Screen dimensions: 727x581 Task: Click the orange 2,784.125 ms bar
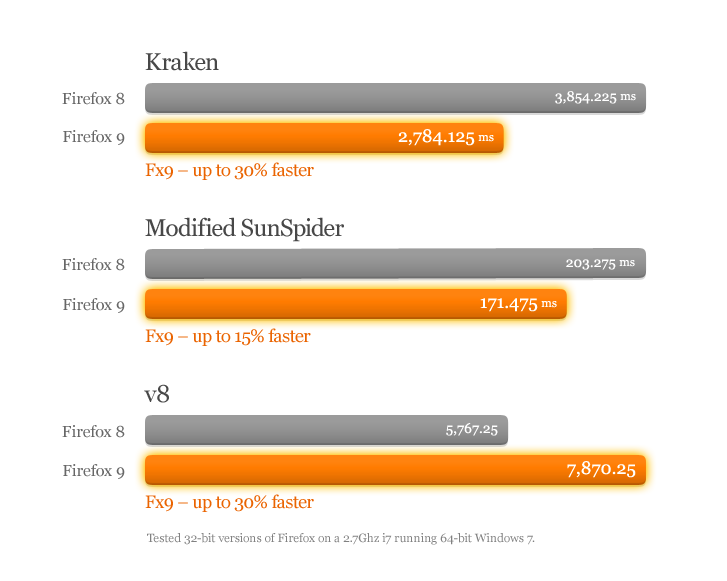[x=323, y=137]
